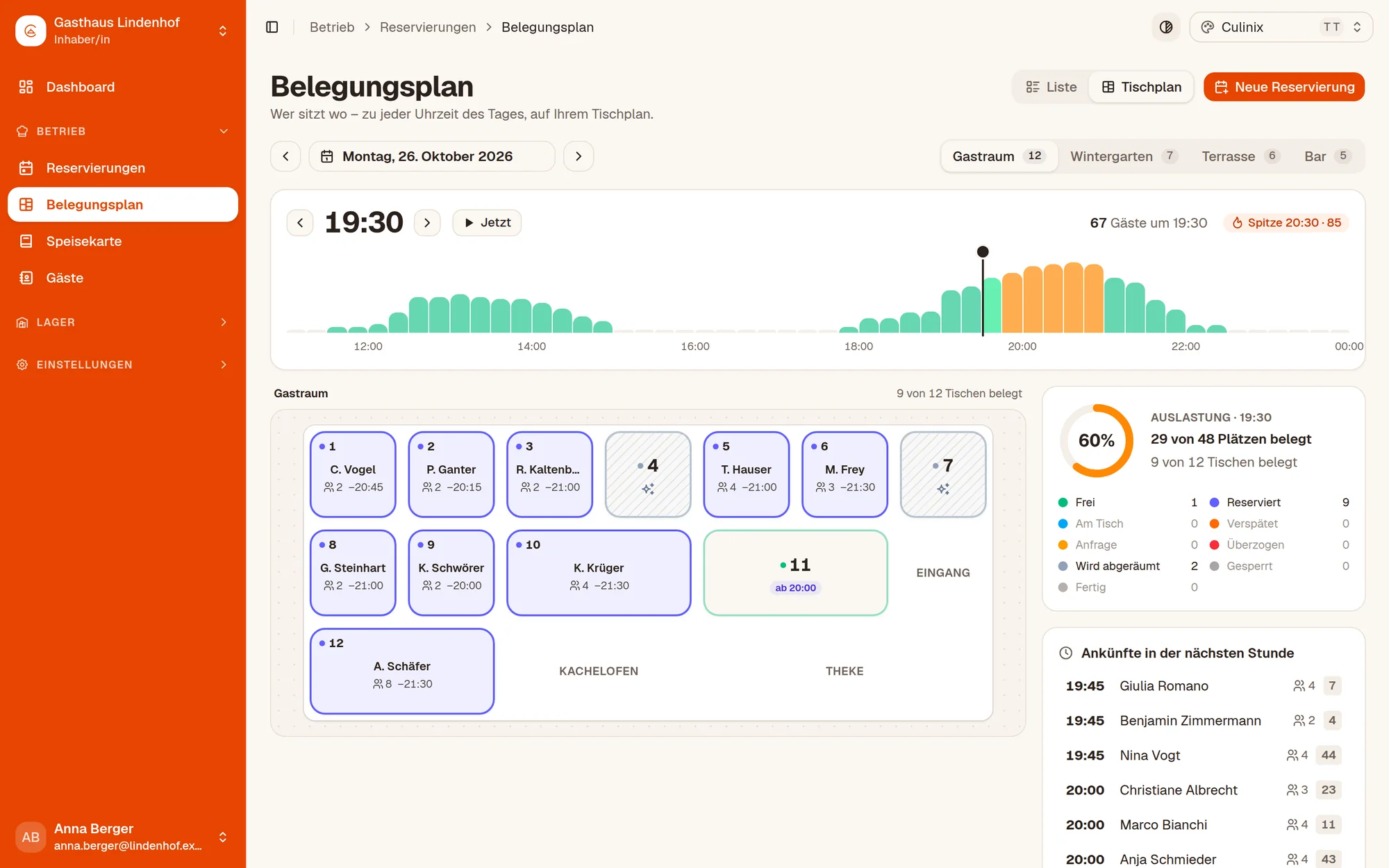The width and height of the screenshot is (1389, 868).
Task: Jump to current time with Jetzt
Action: (487, 223)
